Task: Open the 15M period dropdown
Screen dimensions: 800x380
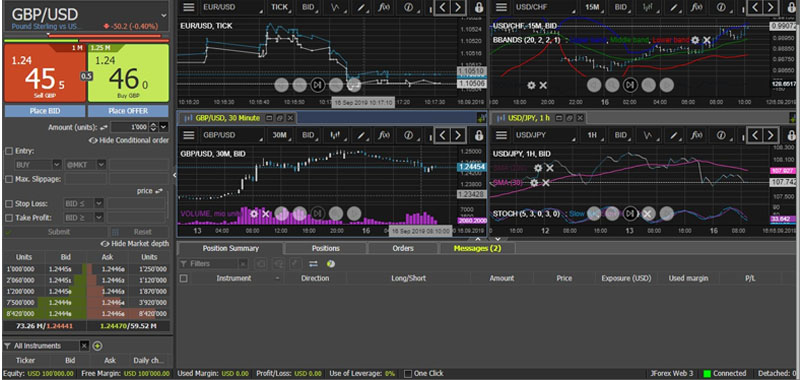Action: point(594,7)
